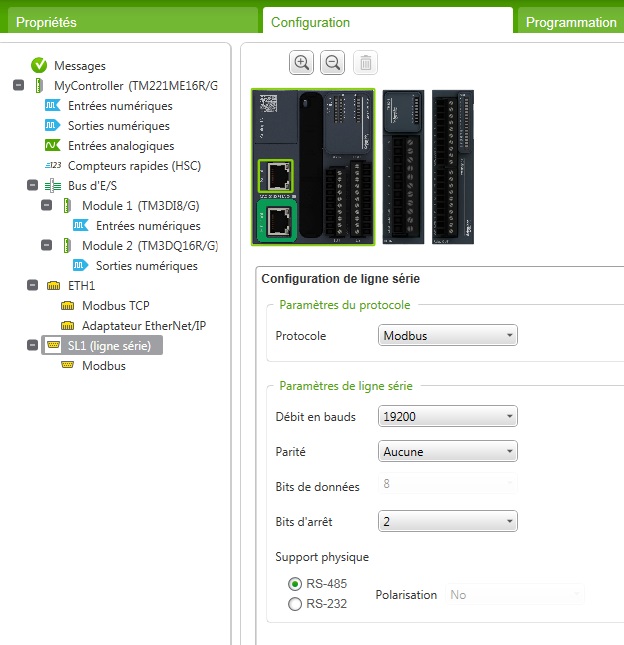Open the Protocole dropdown
The image size is (624, 645).
pyautogui.click(x=448, y=336)
